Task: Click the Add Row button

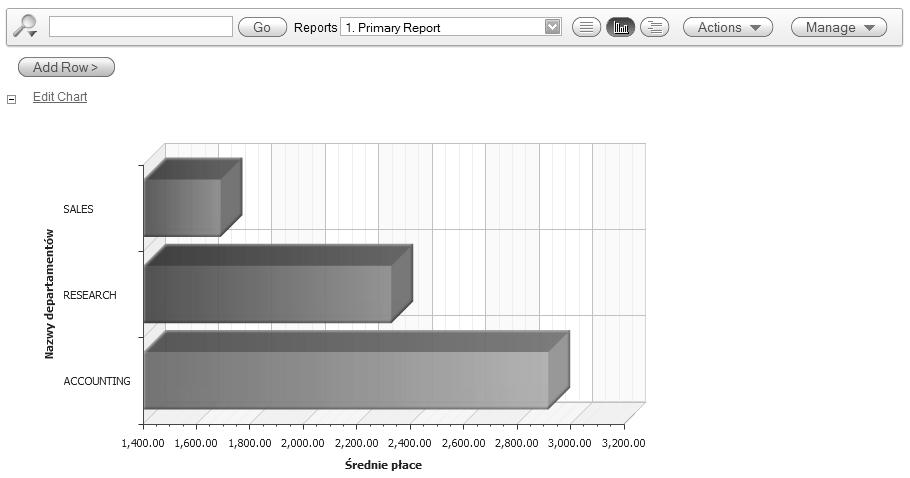Action: pos(66,67)
